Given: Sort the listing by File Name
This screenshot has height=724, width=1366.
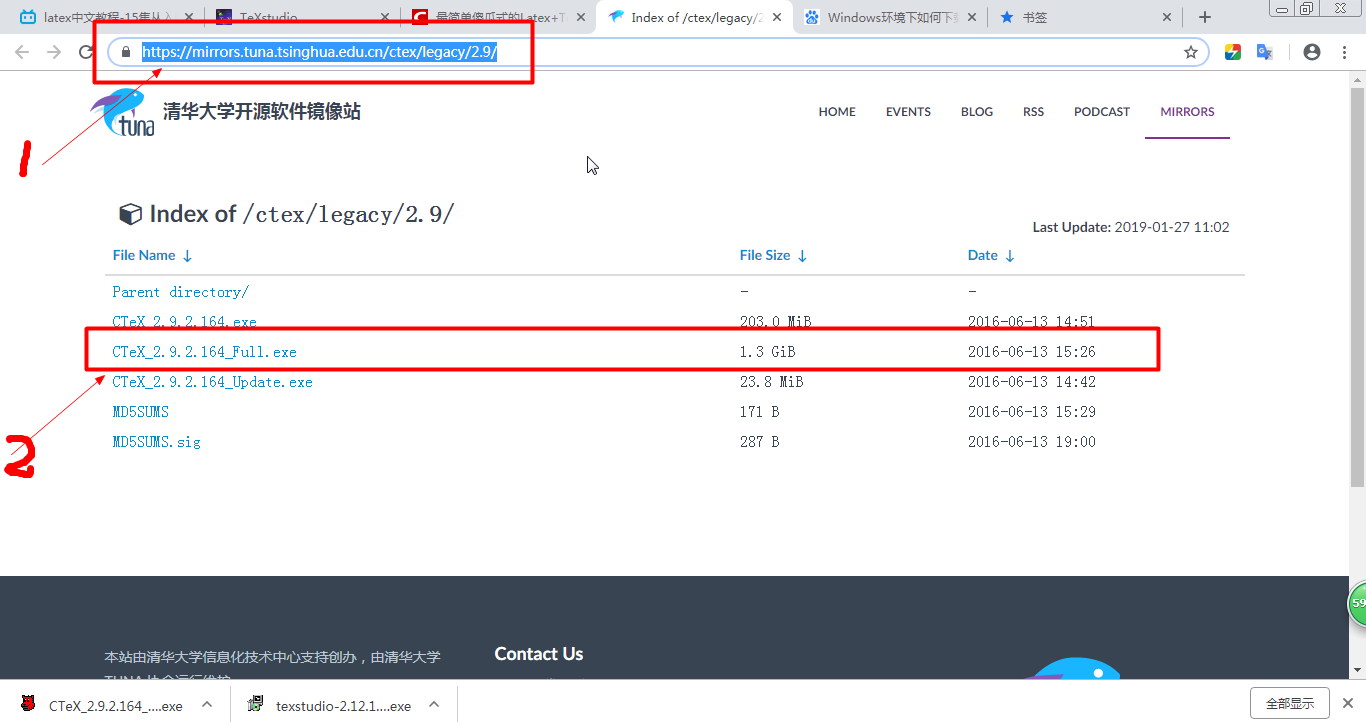Looking at the screenshot, I should click(x=152, y=255).
